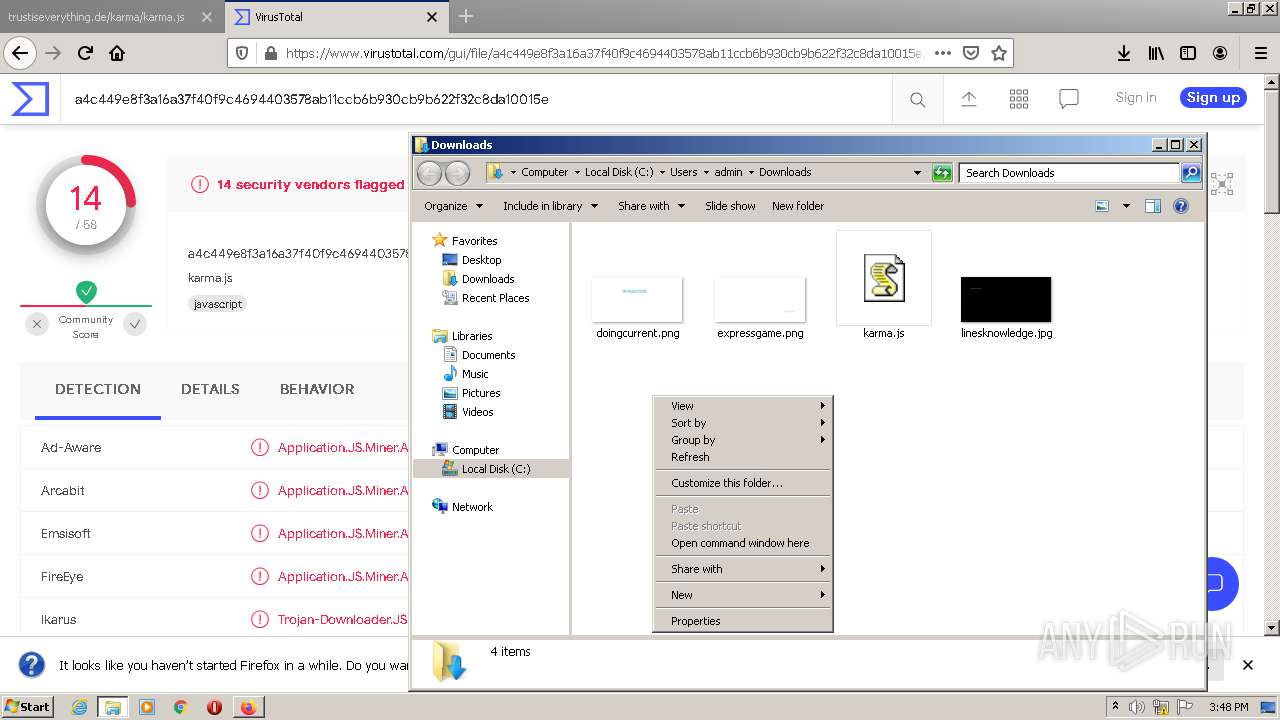Open Explorer help icon
The width and height of the screenshot is (1280, 720).
click(x=1181, y=206)
